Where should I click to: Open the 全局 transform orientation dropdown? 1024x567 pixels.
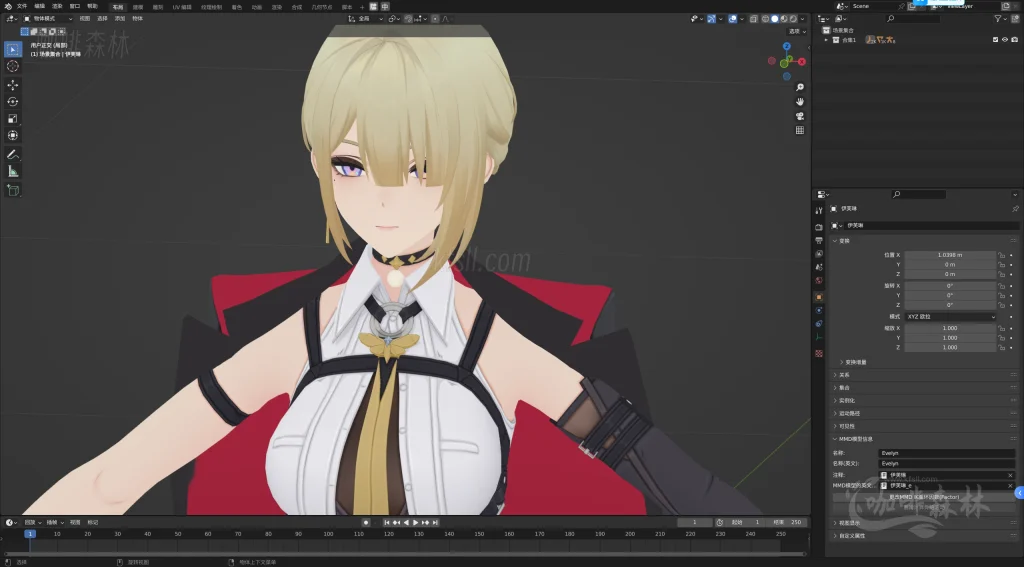point(366,19)
